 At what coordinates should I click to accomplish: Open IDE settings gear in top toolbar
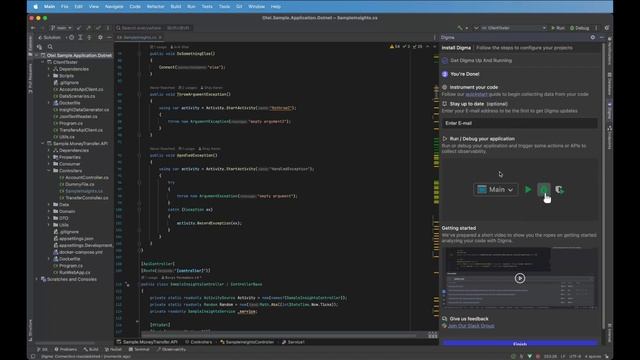coord(607,28)
